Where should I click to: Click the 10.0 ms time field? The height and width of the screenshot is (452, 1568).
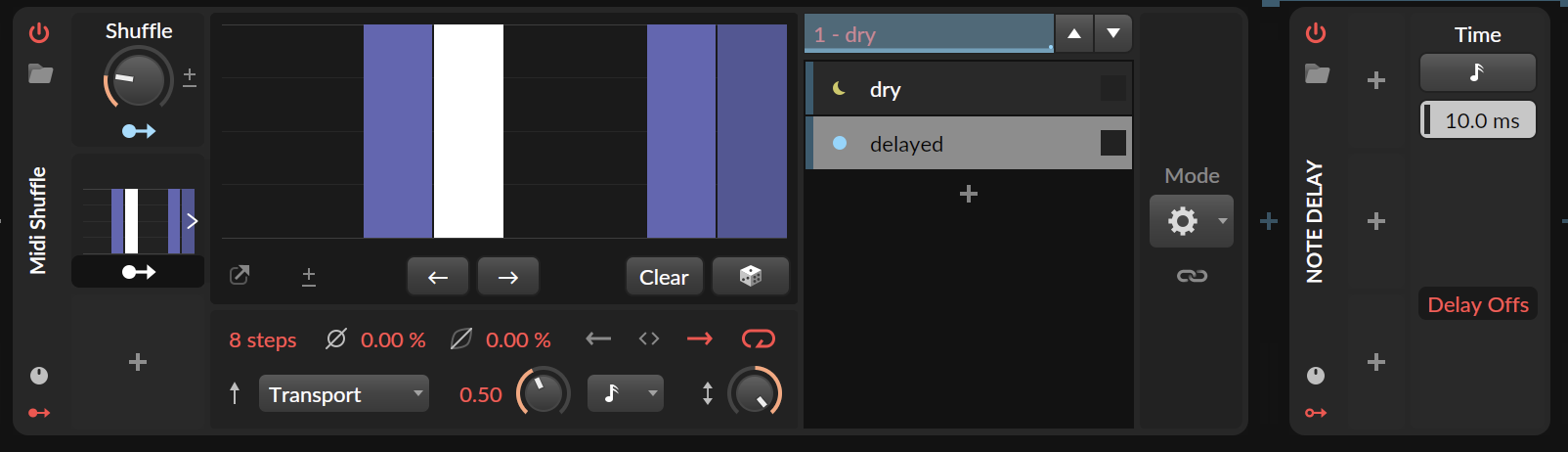pyautogui.click(x=1480, y=120)
